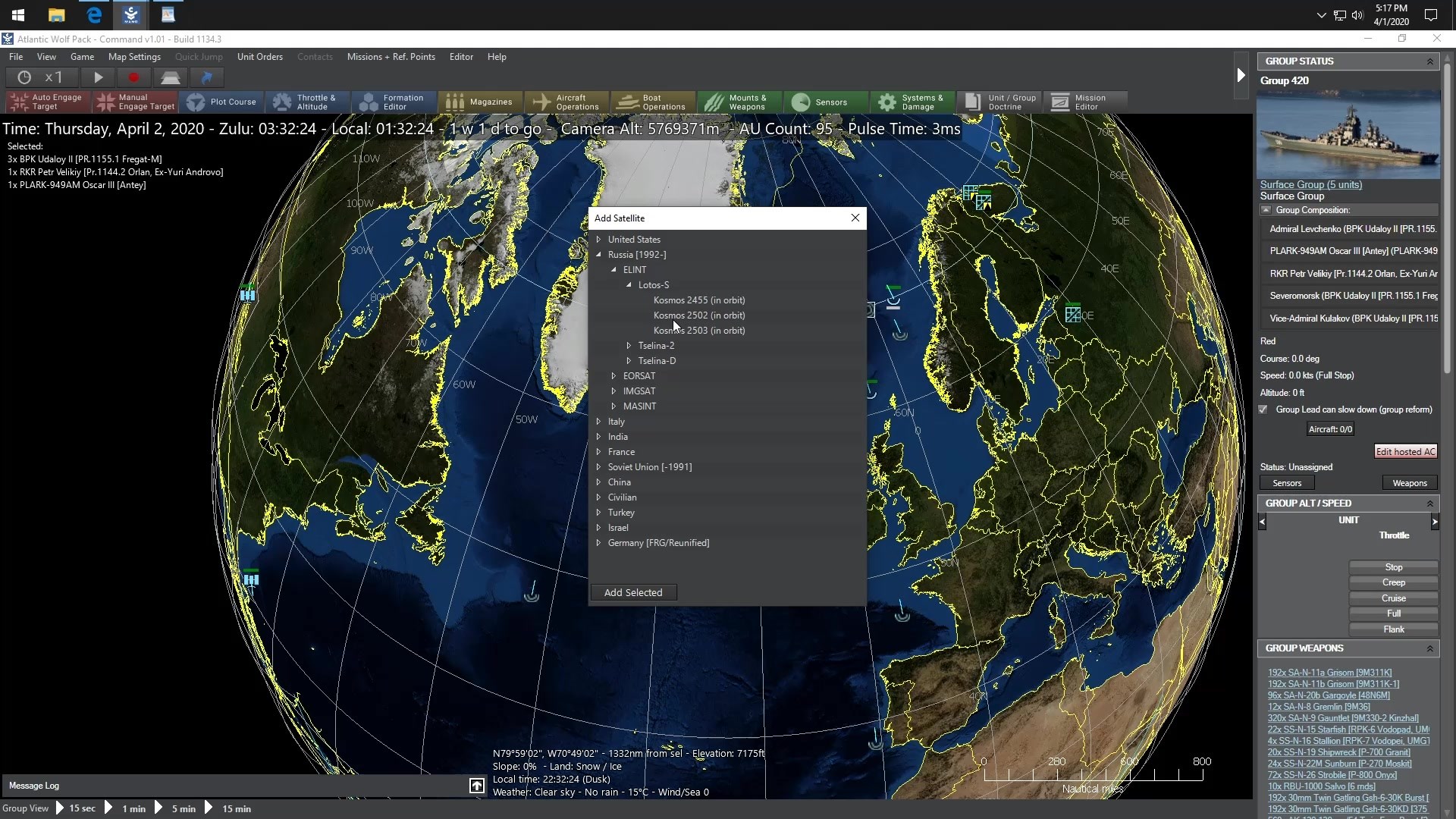Open the Windows notification center
The height and width of the screenshot is (819, 1456).
[1431, 14]
